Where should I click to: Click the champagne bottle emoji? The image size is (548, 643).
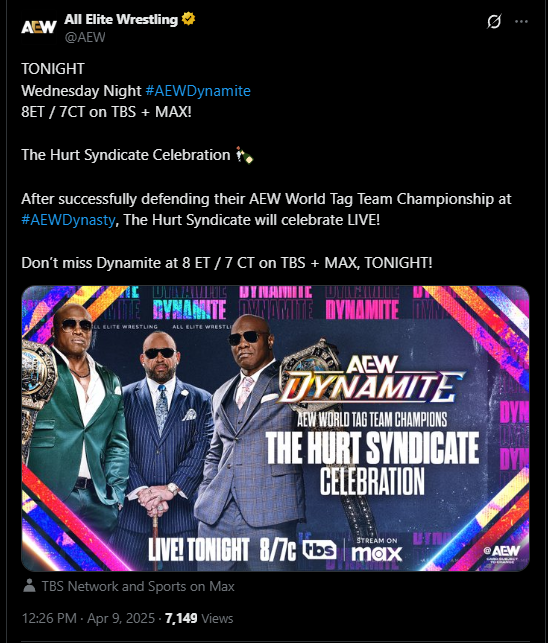[x=244, y=155]
